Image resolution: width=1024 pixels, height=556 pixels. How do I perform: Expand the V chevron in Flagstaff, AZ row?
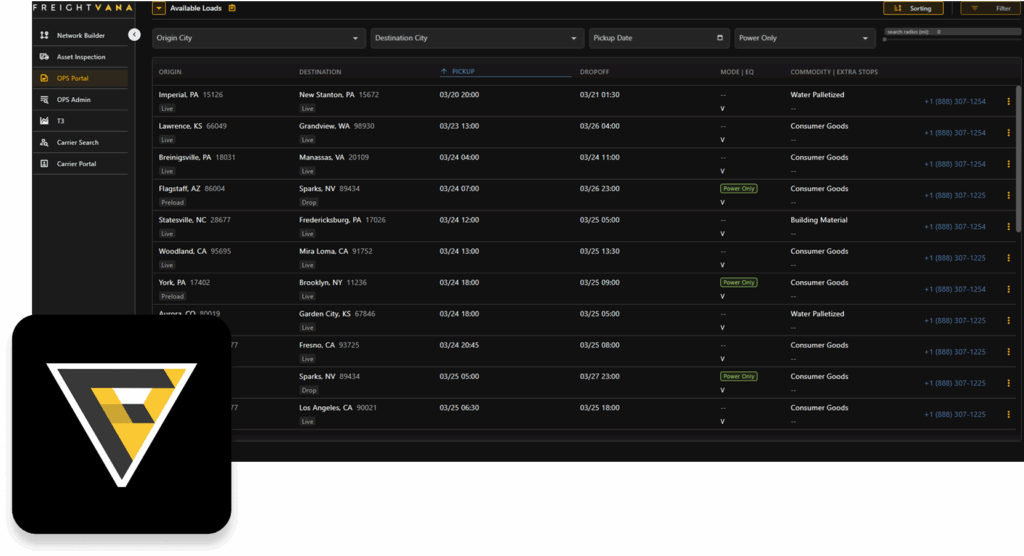(722, 203)
